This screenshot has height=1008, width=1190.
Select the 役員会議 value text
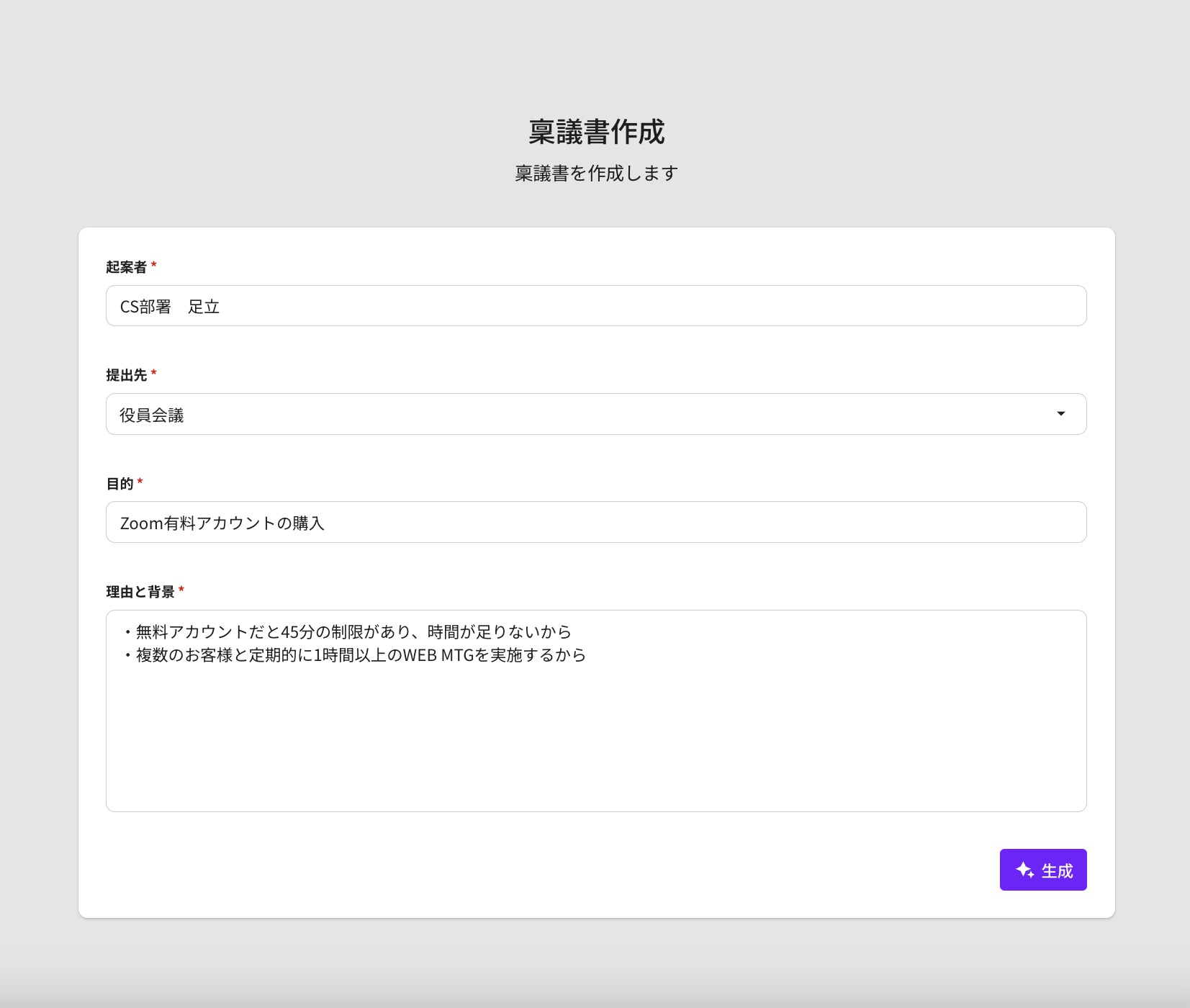pyautogui.click(x=152, y=415)
